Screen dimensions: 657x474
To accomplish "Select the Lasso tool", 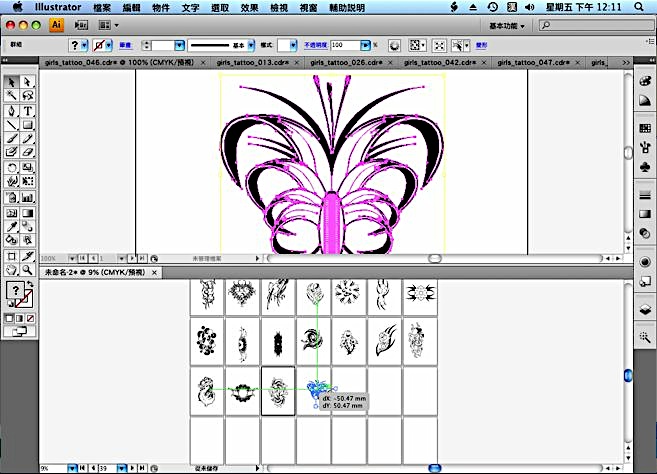I will click(27, 96).
